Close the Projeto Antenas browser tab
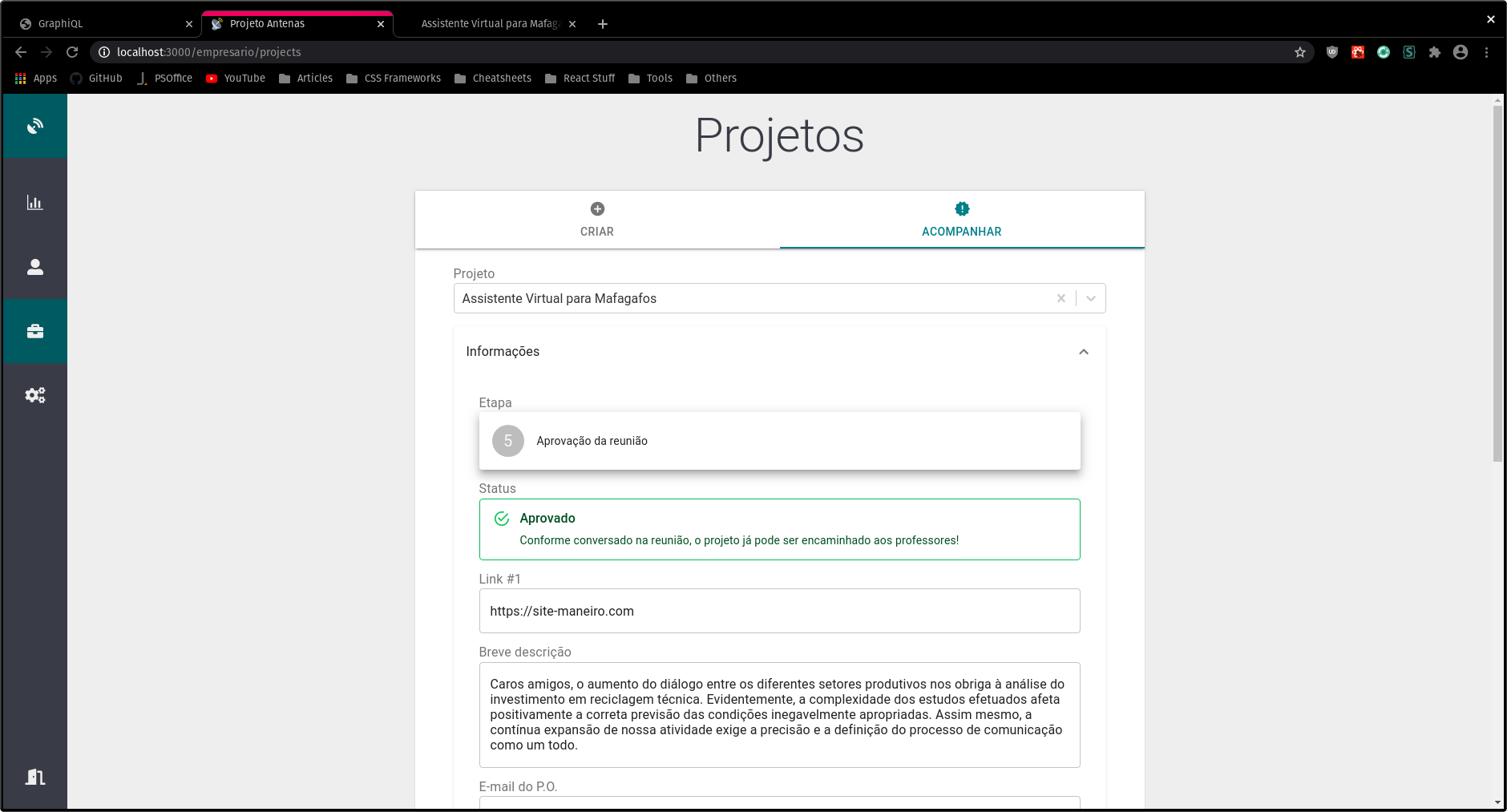1507x812 pixels. (x=381, y=24)
